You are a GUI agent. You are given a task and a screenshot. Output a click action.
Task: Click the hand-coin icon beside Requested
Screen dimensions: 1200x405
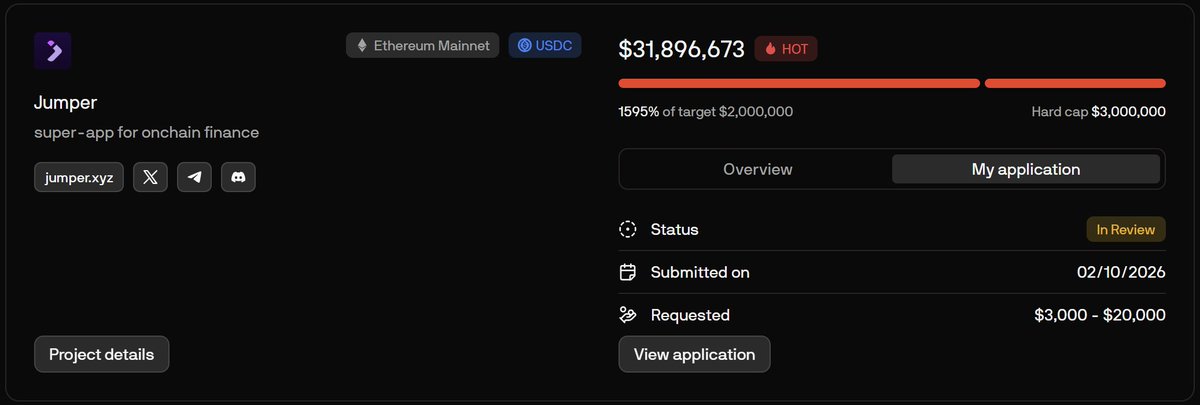[628, 315]
